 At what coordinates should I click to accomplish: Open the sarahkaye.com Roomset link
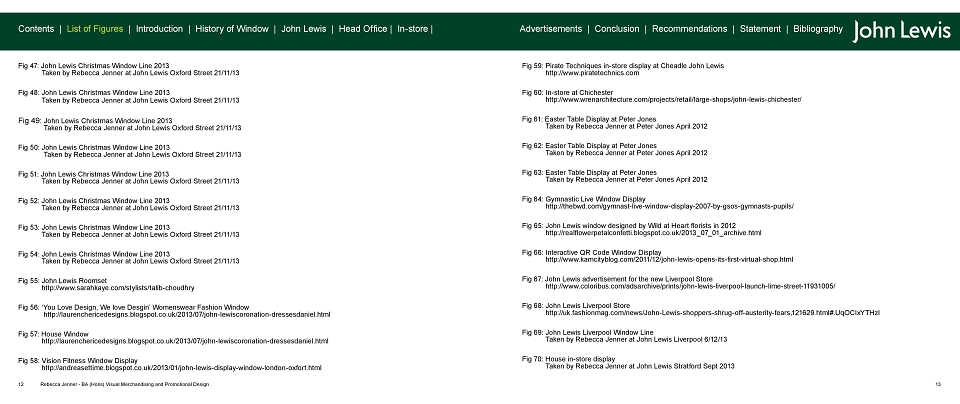tap(118, 288)
